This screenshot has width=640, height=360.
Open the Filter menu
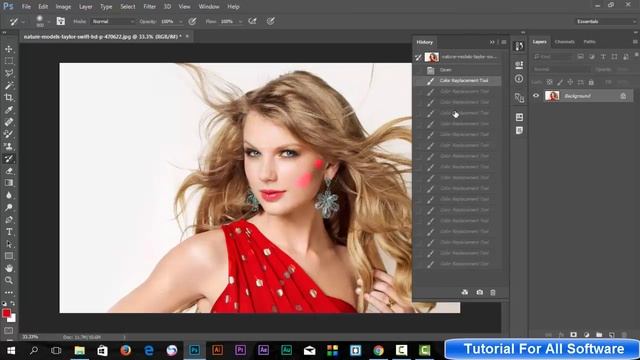tap(149, 7)
